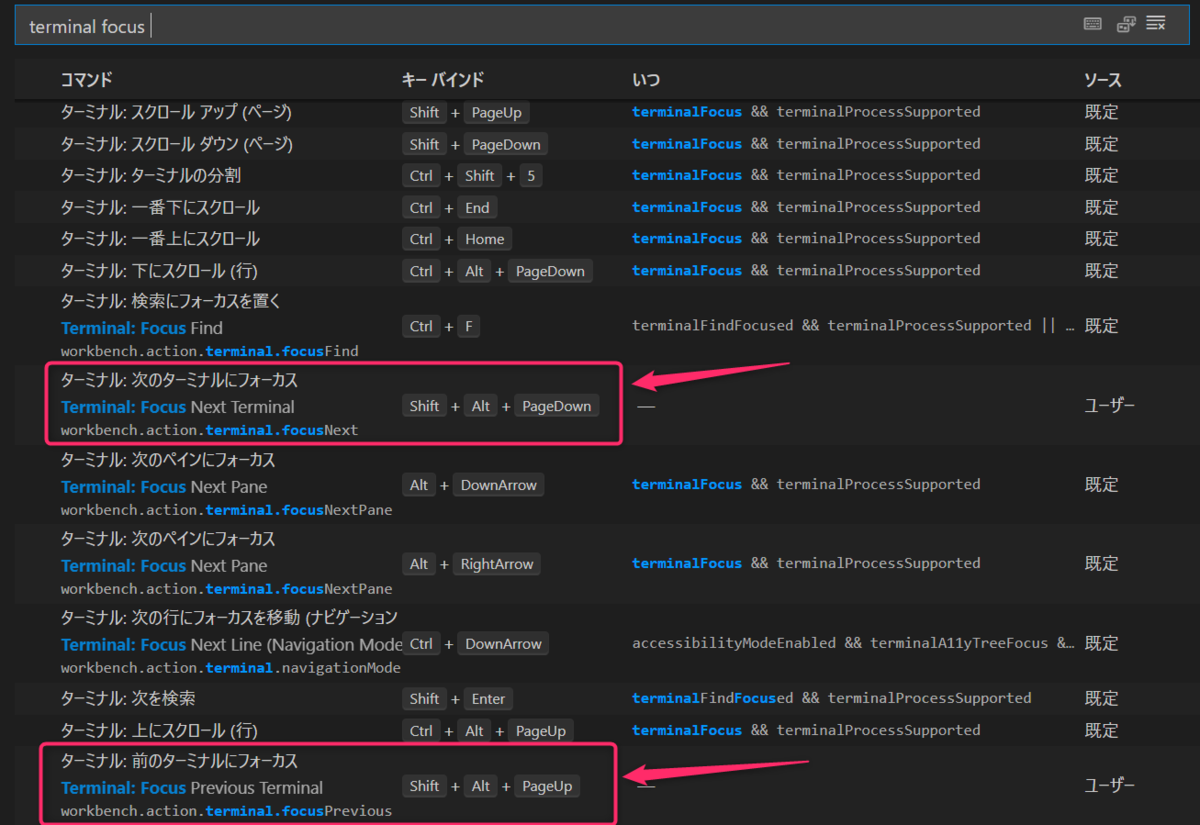Click the Shift + Alt + PageDown keybinding

point(501,406)
